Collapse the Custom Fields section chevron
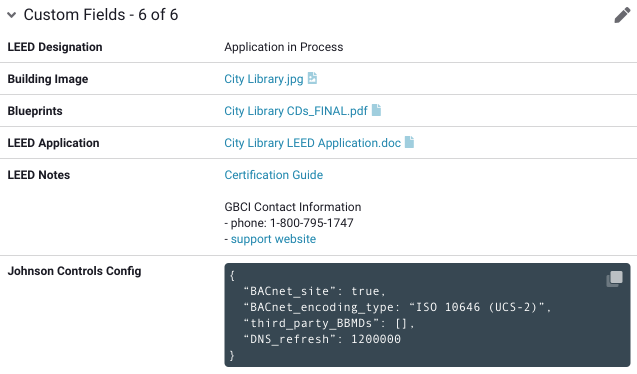This screenshot has width=637, height=374. coord(11,15)
